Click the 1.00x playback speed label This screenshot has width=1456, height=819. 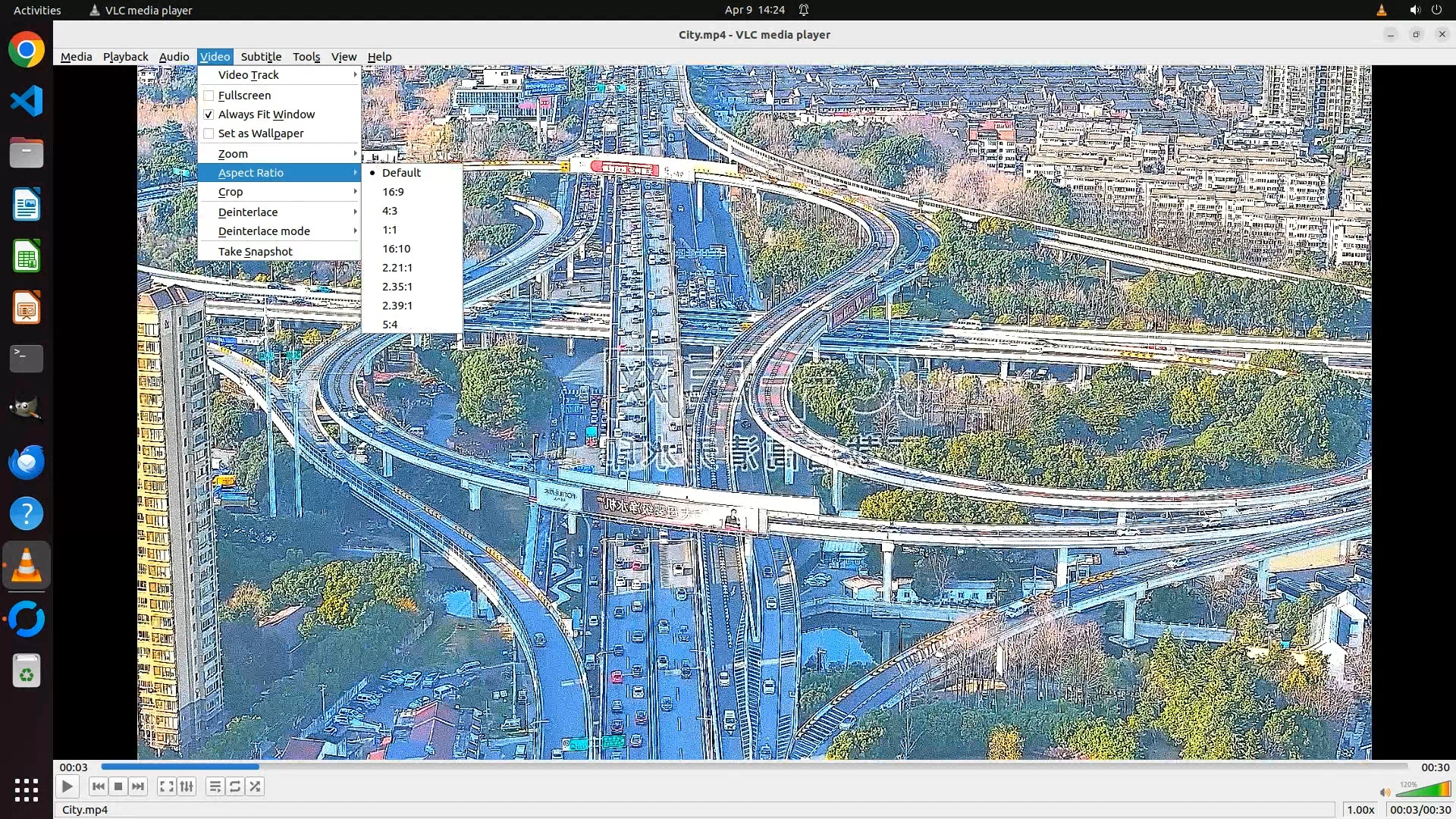(x=1360, y=810)
